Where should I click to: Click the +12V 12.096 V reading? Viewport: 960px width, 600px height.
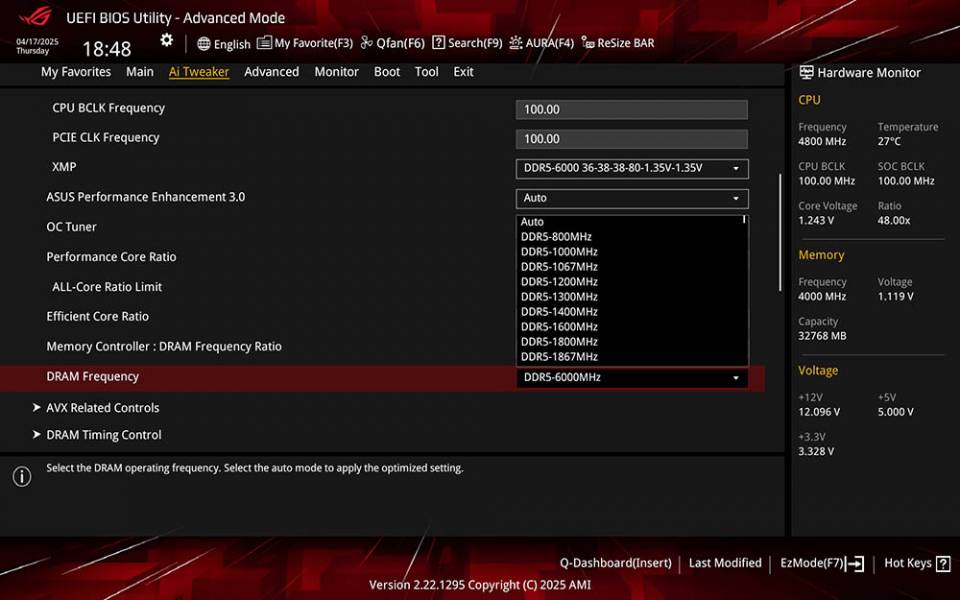pyautogui.click(x=819, y=412)
